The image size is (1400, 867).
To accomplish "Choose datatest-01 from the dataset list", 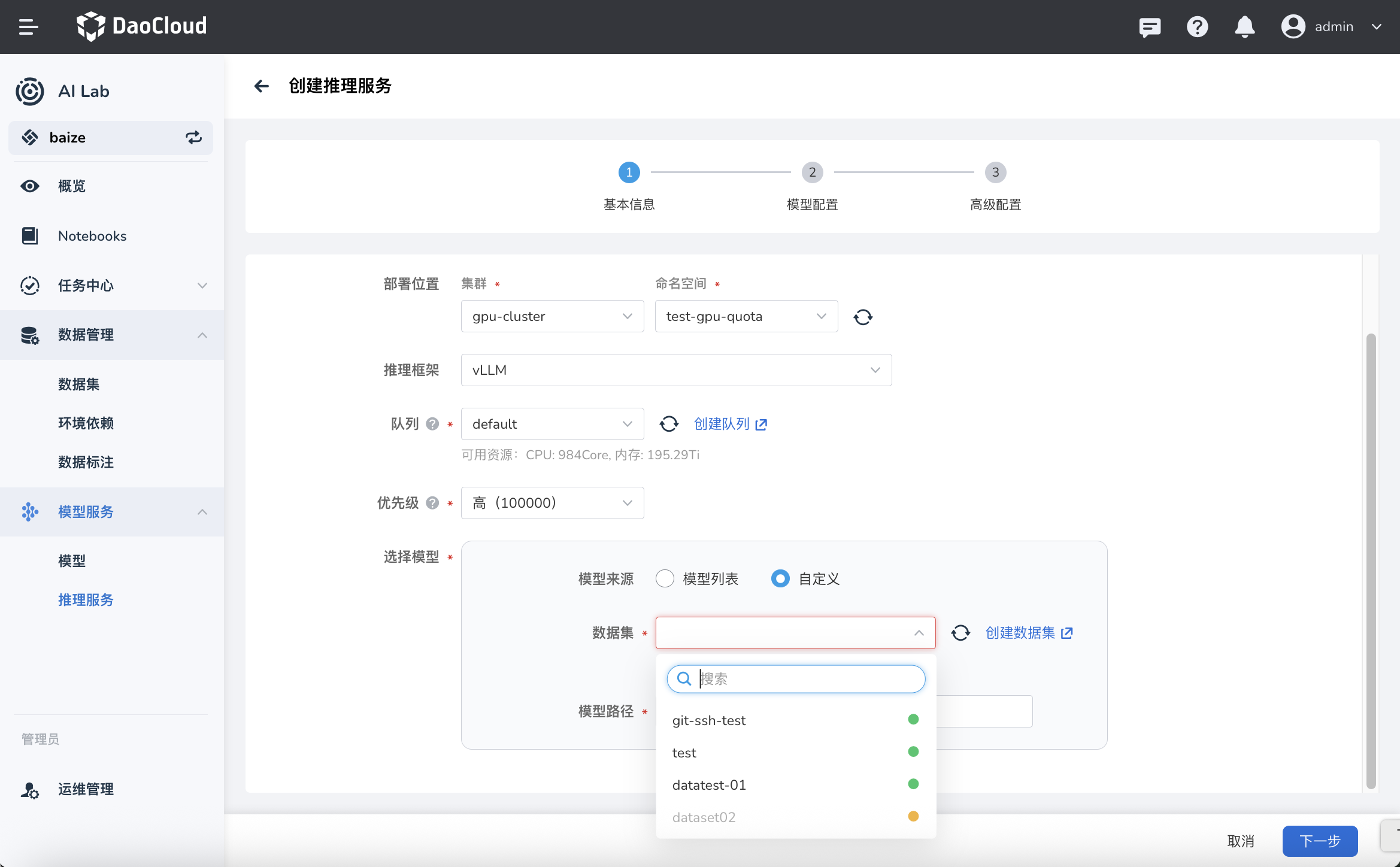I will tap(709, 785).
